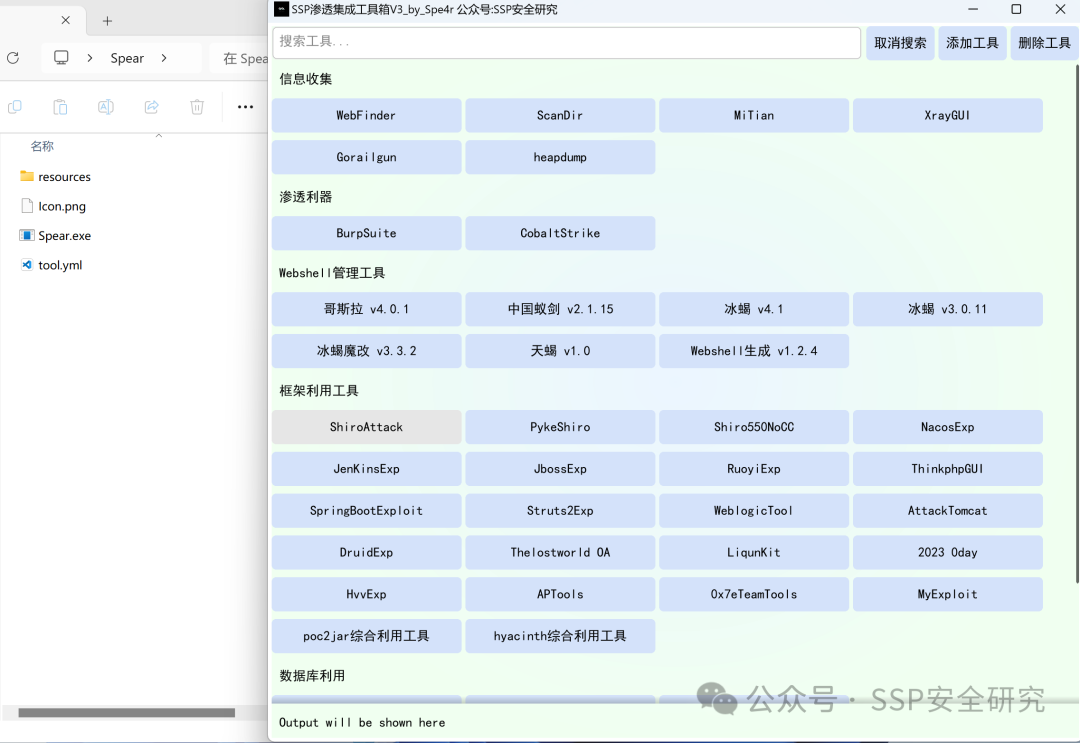Launch 0x7eTeamTools
The height and width of the screenshot is (743, 1080).
point(754,594)
